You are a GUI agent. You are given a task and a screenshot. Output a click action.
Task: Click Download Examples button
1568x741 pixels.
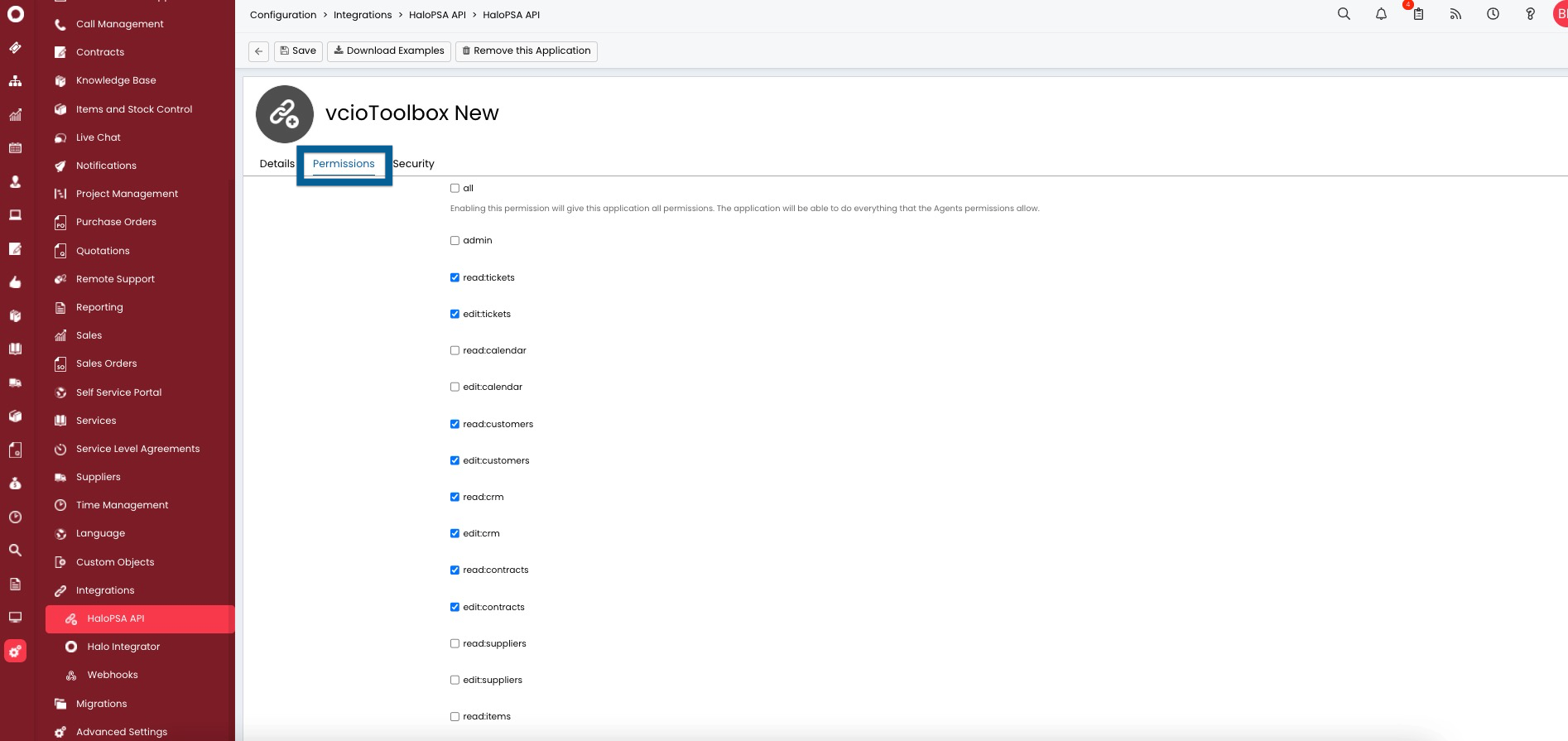click(389, 51)
